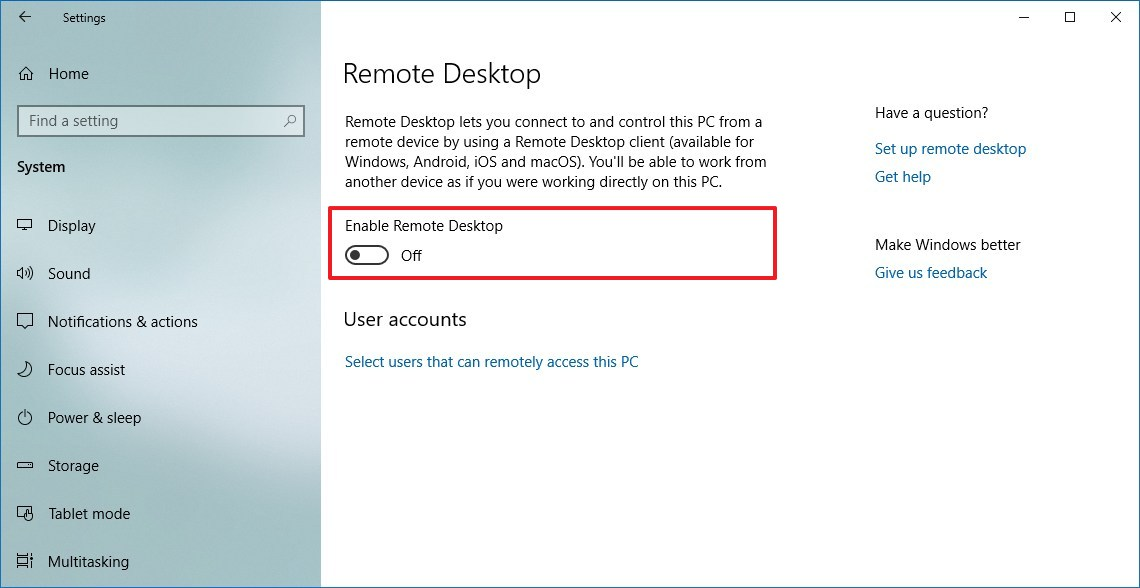Click the Sound speaker icon
Screen dimensions: 1140x588
[x=25, y=273]
